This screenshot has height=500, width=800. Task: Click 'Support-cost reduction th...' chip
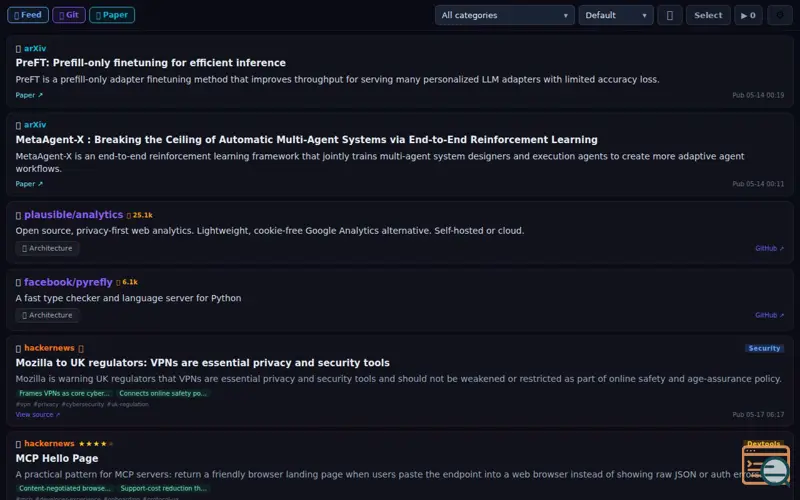point(163,488)
